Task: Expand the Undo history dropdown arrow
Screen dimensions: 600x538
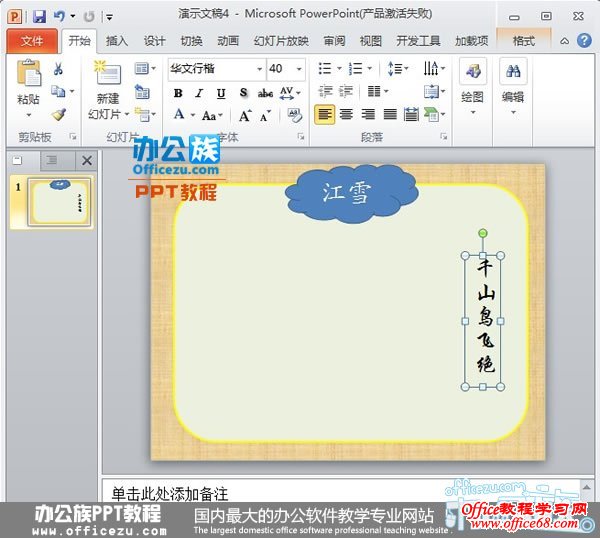Action: point(73,17)
